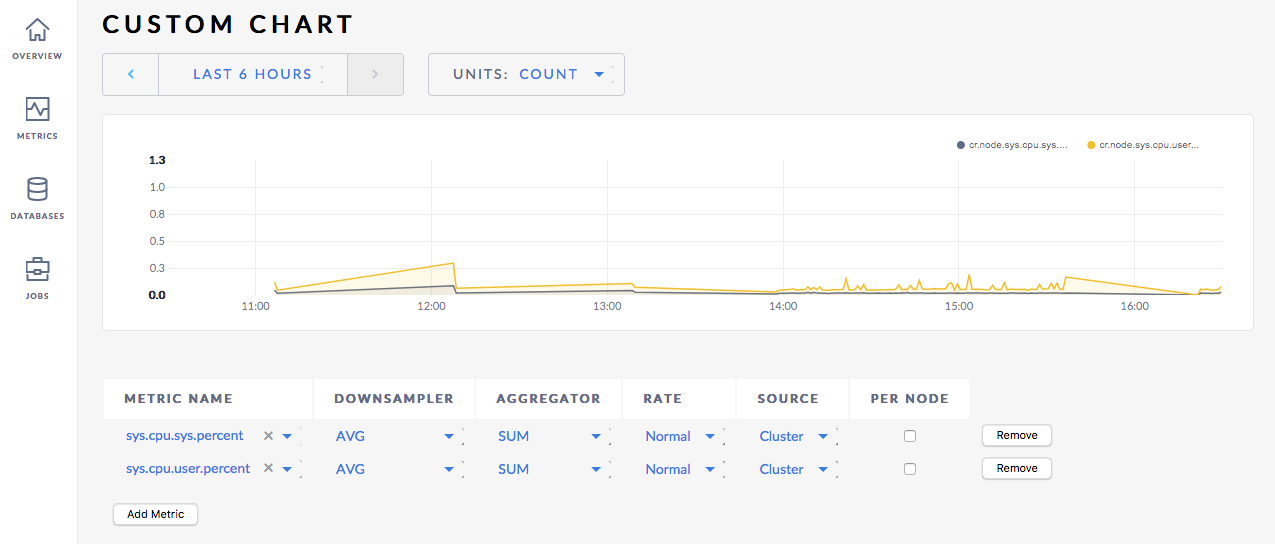Clear sys.cpu.sys.percent metric with X
The image size is (1275, 544).
[268, 436]
